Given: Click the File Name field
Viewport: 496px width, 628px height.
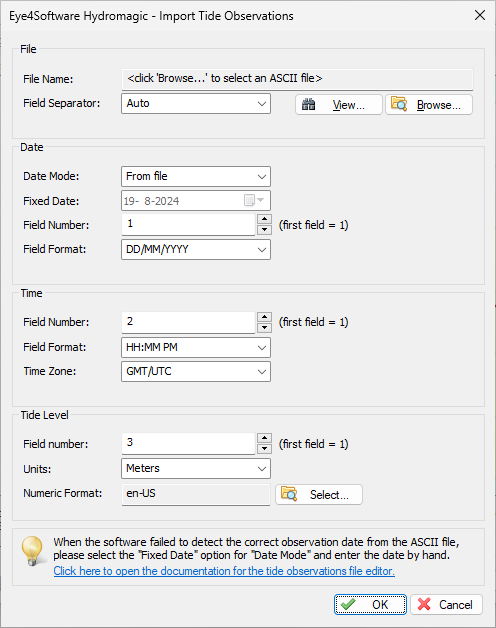Looking at the screenshot, I should coord(297,79).
